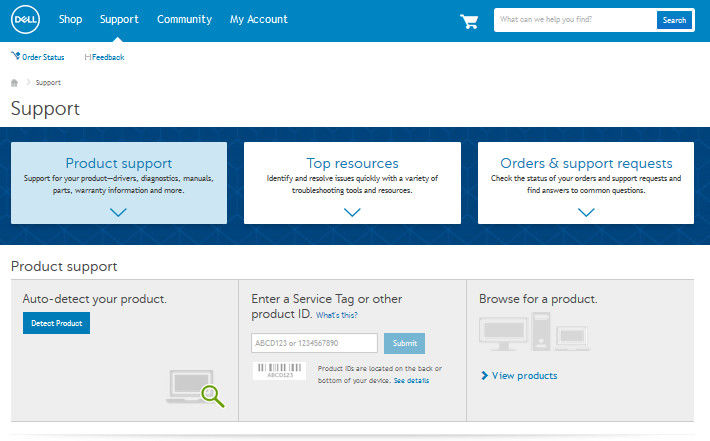Select the Orders & support requests card title

(586, 163)
